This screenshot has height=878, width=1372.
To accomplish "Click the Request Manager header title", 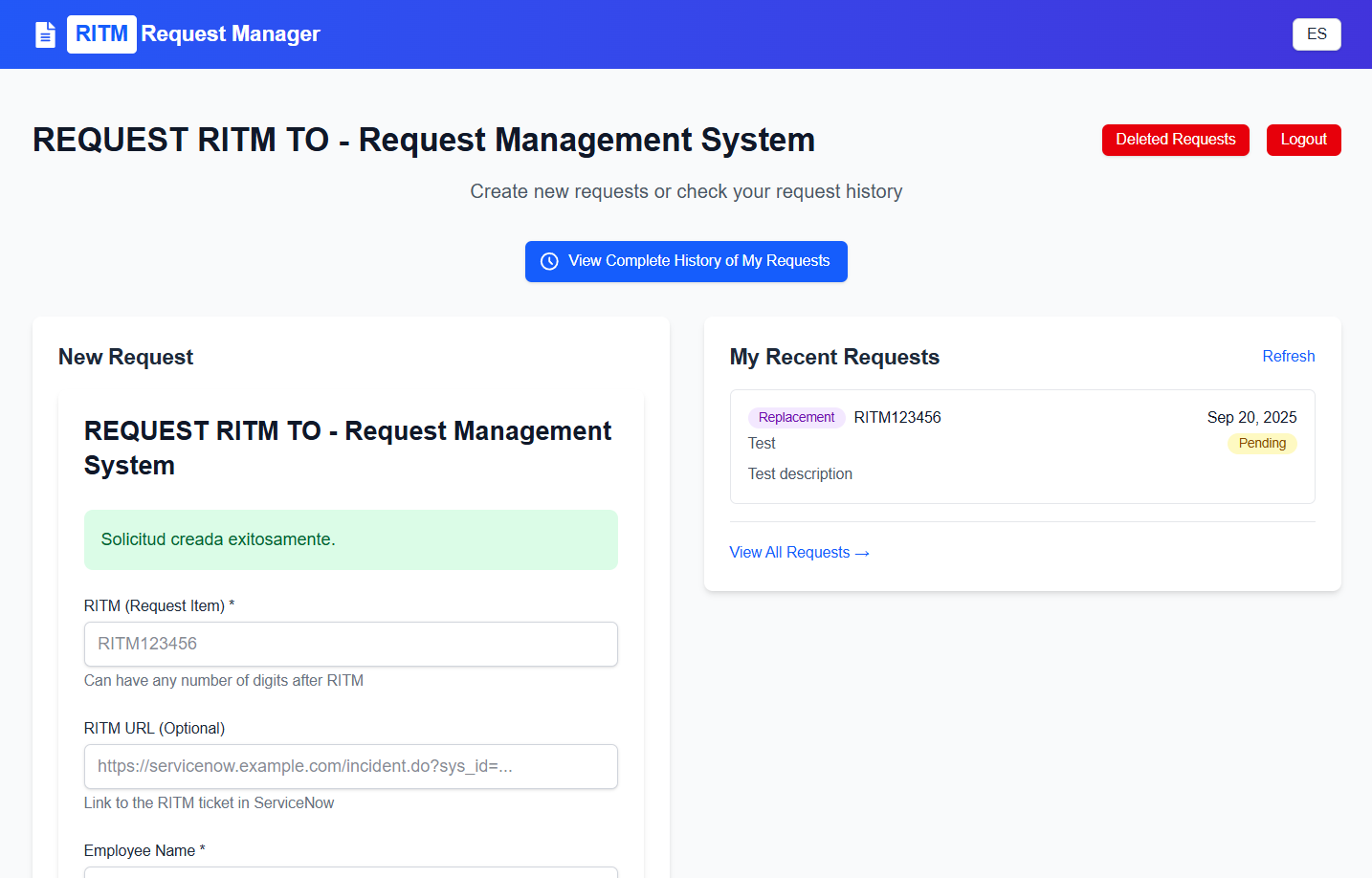I will (x=231, y=34).
